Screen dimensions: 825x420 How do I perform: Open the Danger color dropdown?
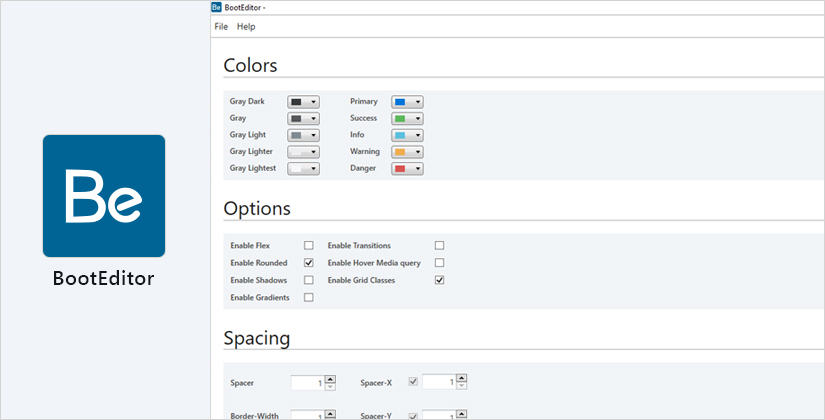point(418,169)
